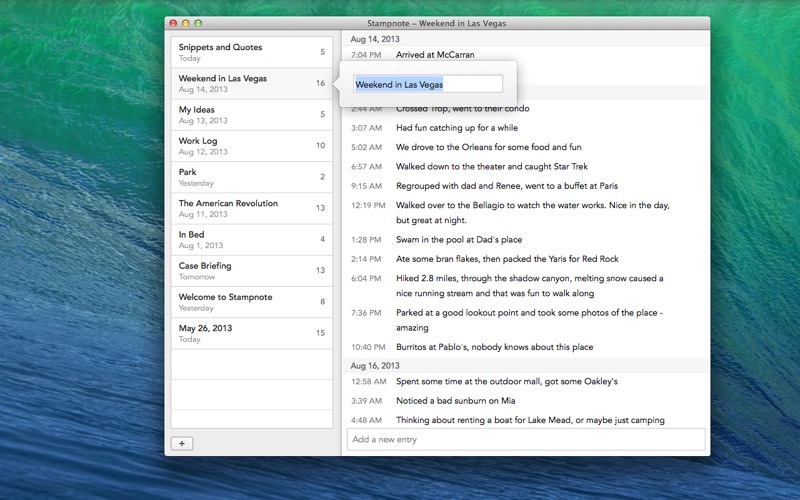Click the caught Star Trek entry
This screenshot has width=800, height=500.
pyautogui.click(x=492, y=166)
